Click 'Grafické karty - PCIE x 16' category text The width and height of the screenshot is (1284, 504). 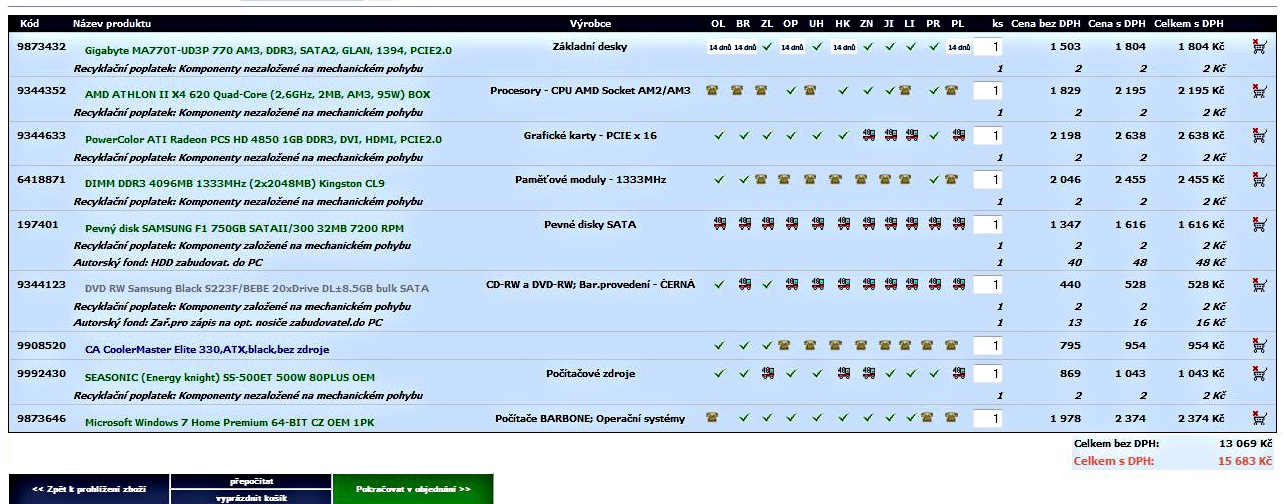[x=590, y=135]
